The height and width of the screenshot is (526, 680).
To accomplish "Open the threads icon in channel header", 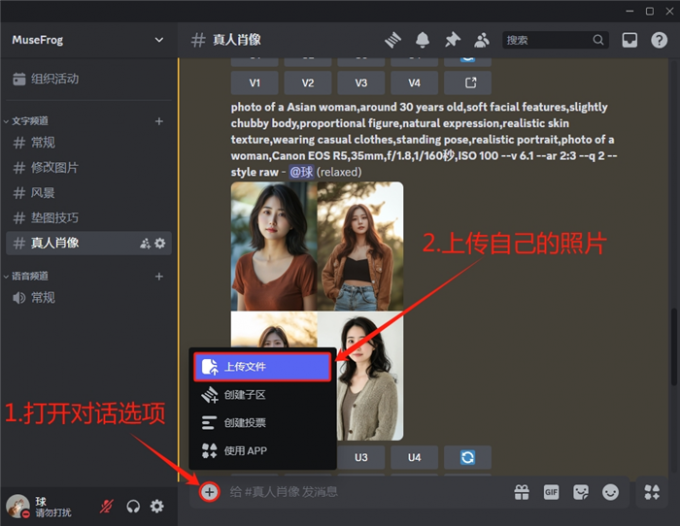I will point(393,40).
